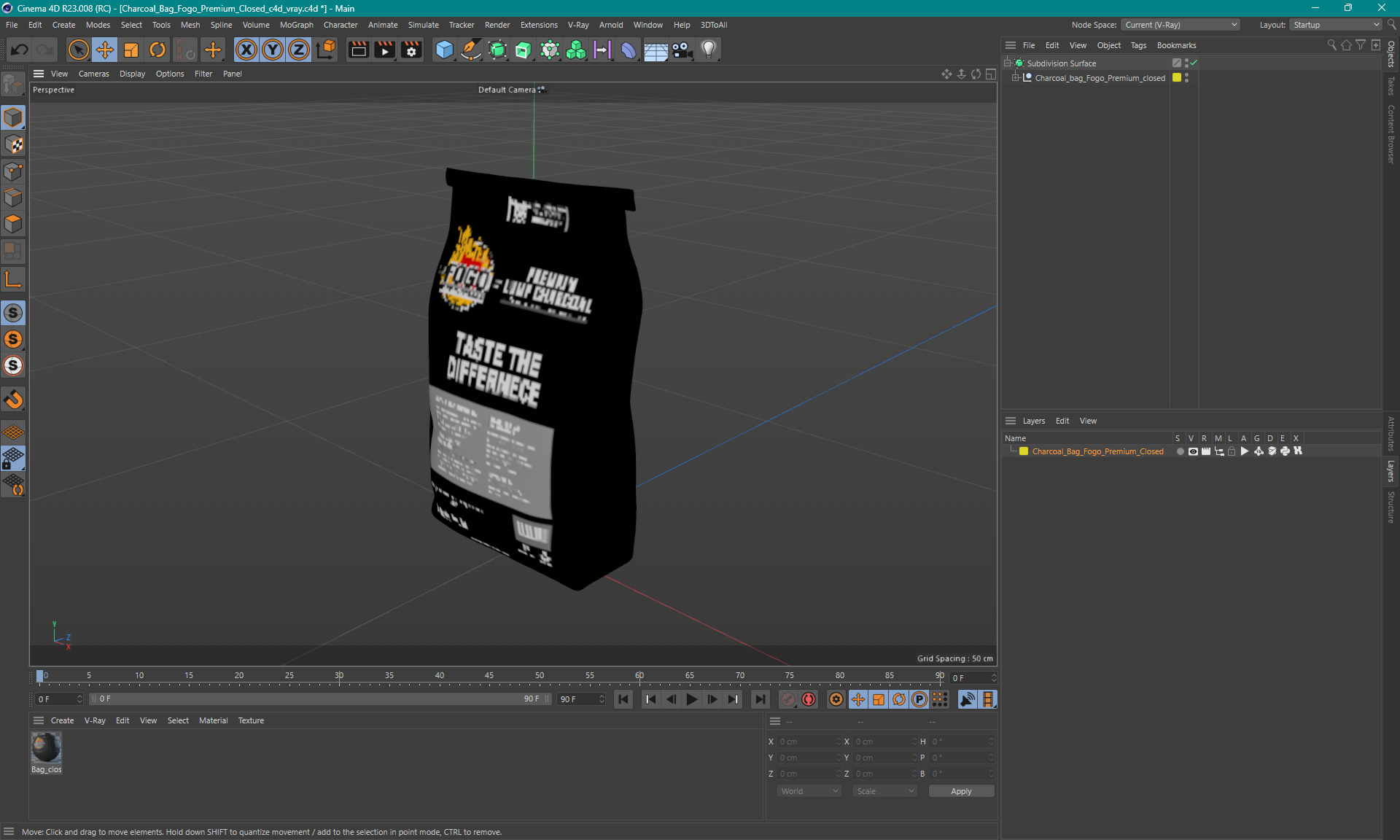Select the Live Selection tool
This screenshot has width=1400, height=840.
click(78, 50)
